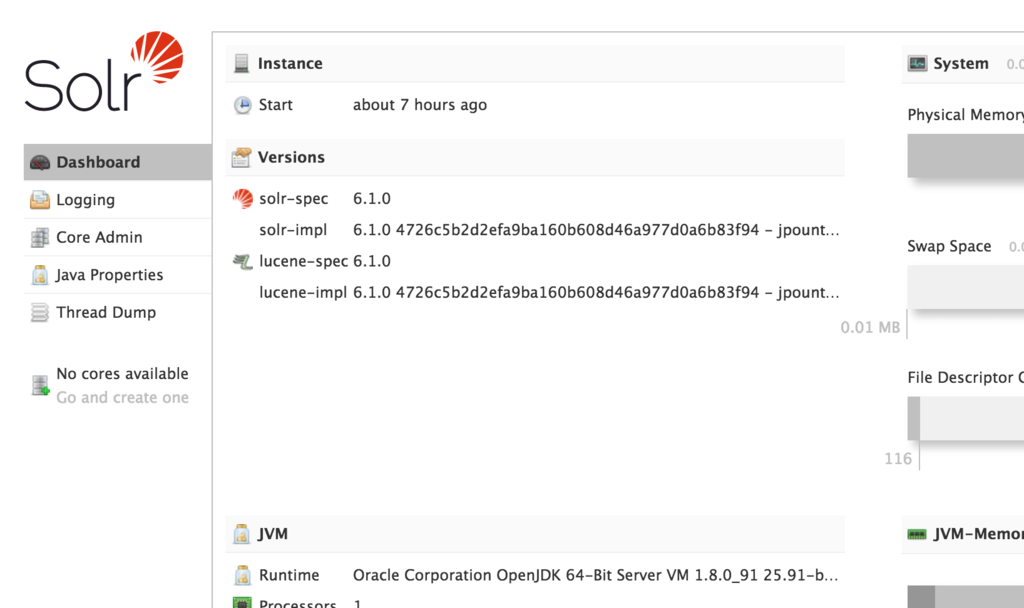This screenshot has width=1024, height=608.
Task: Click the System monitor icon
Action: coord(917,63)
